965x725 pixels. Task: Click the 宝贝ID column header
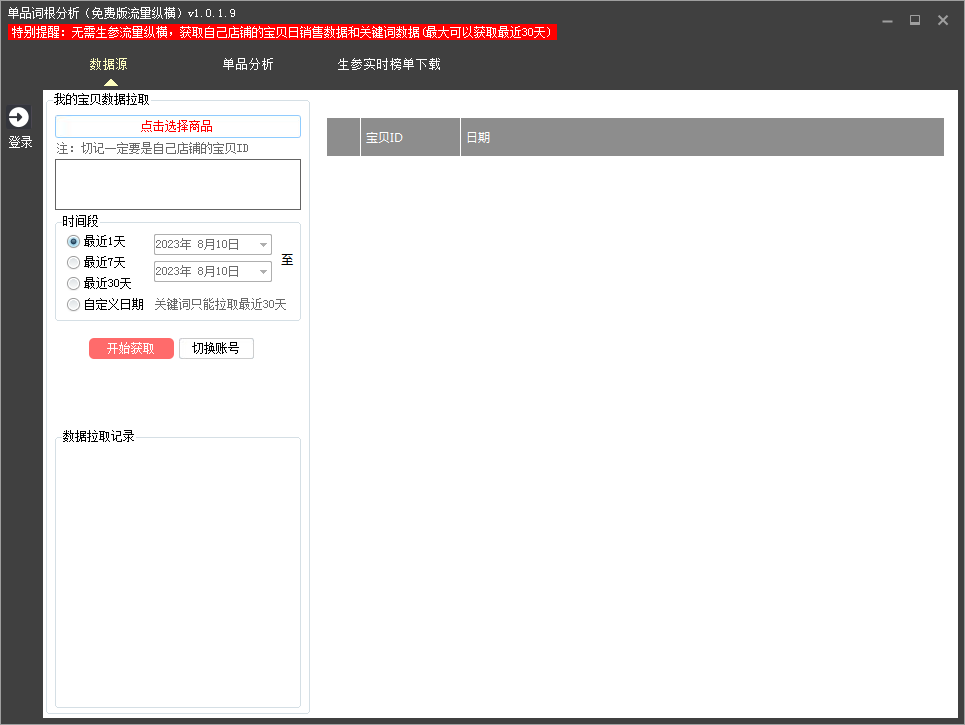(x=409, y=137)
